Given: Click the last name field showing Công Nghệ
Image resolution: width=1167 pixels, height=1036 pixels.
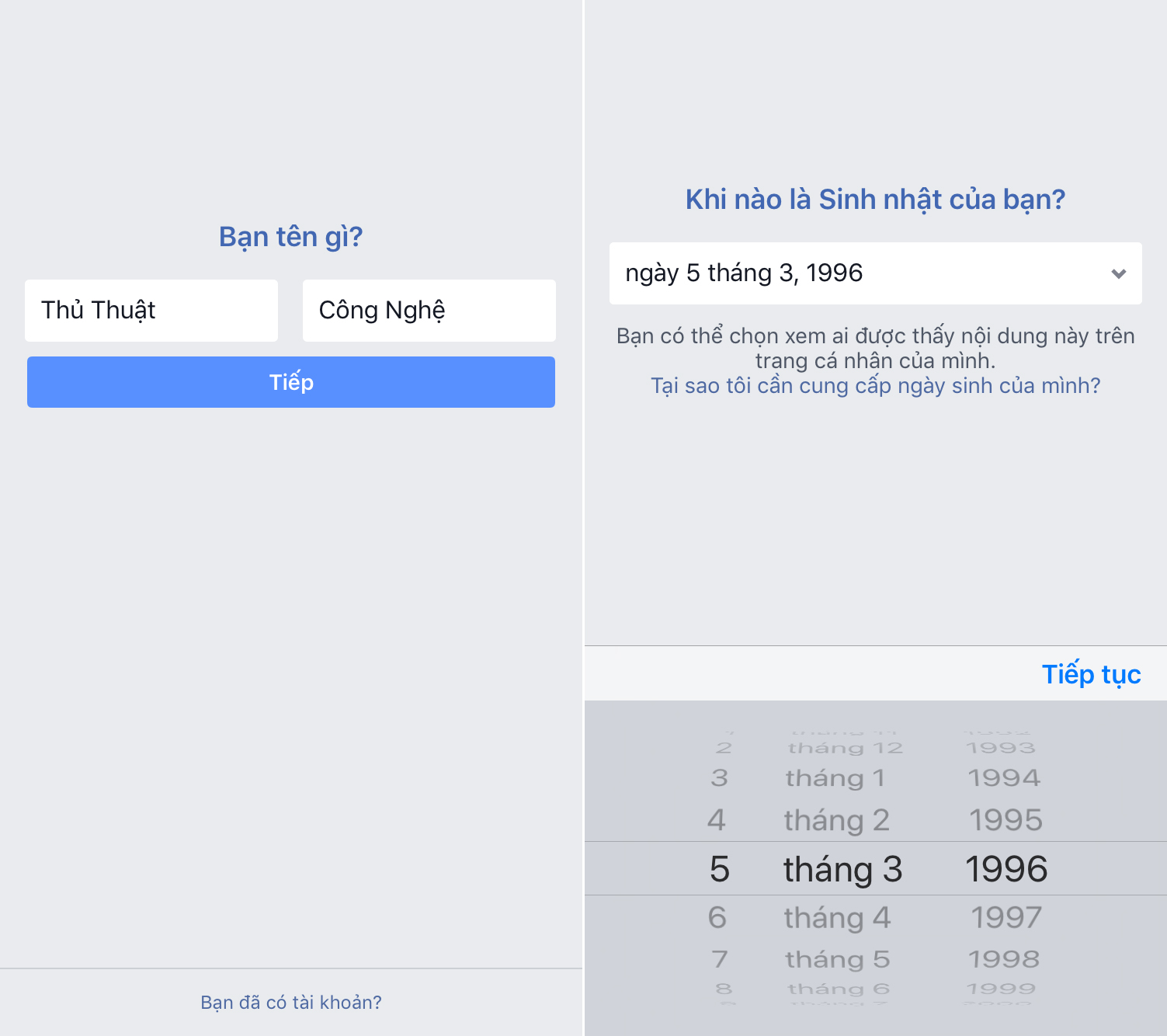Looking at the screenshot, I should point(428,310).
